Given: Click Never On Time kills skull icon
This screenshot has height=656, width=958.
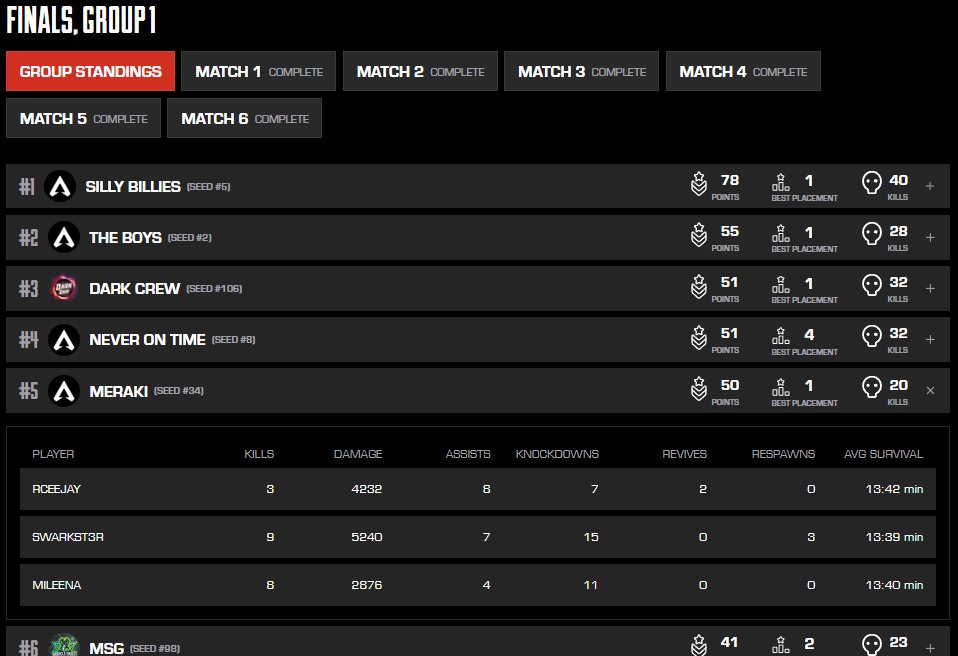Looking at the screenshot, I should [x=872, y=336].
